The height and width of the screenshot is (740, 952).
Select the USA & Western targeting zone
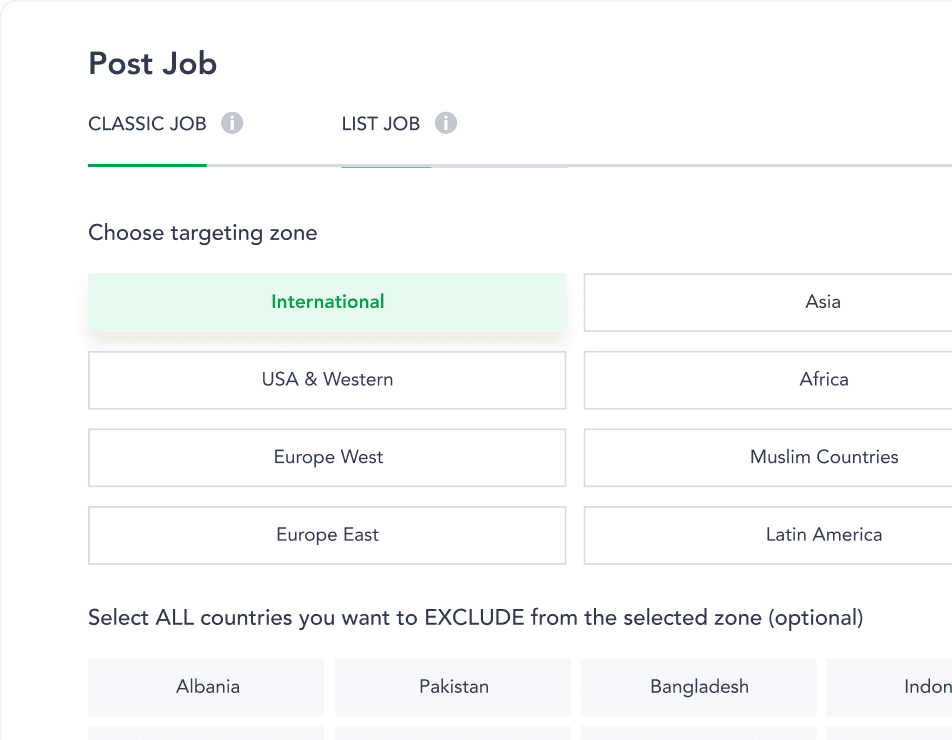coord(327,380)
